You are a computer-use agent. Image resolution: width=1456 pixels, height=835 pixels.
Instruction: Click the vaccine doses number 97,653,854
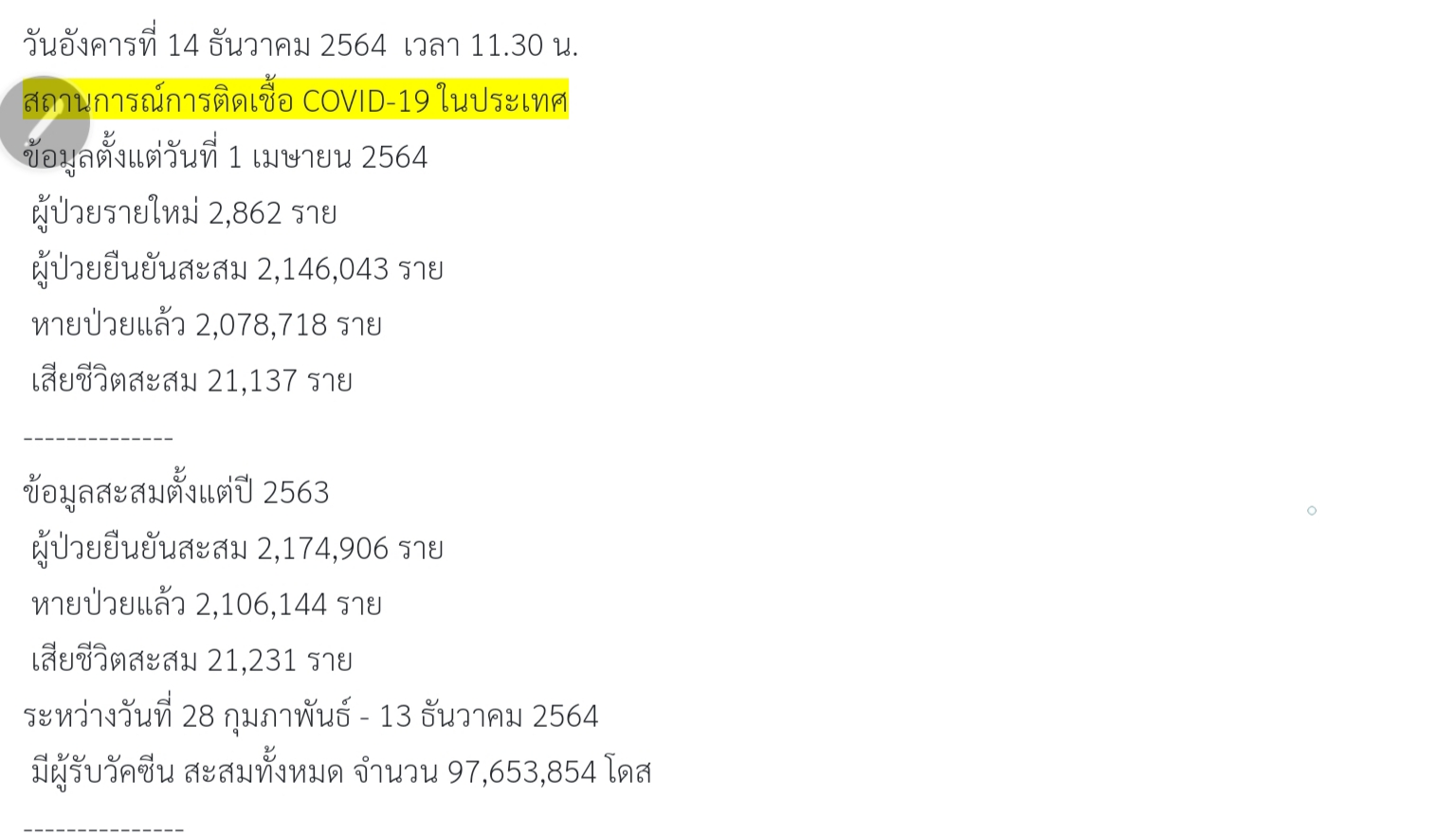522,771
